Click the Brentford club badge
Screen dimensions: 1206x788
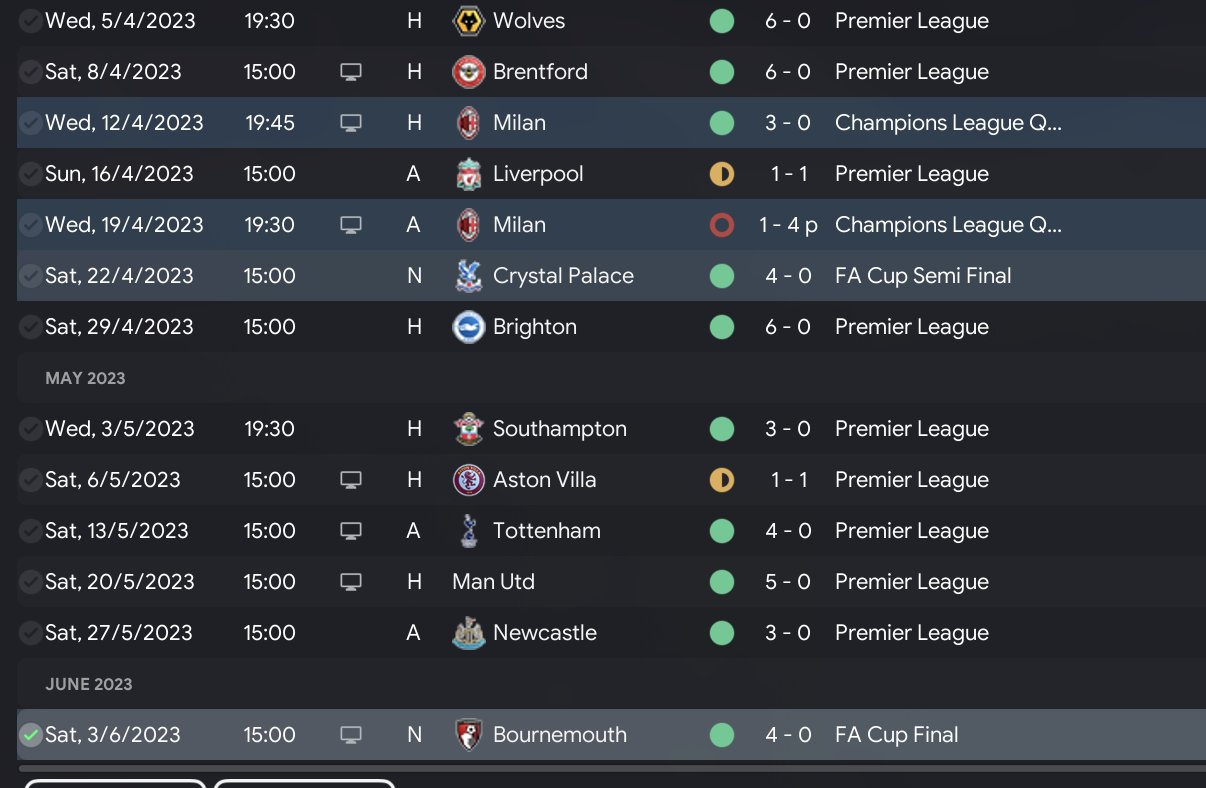[469, 72]
